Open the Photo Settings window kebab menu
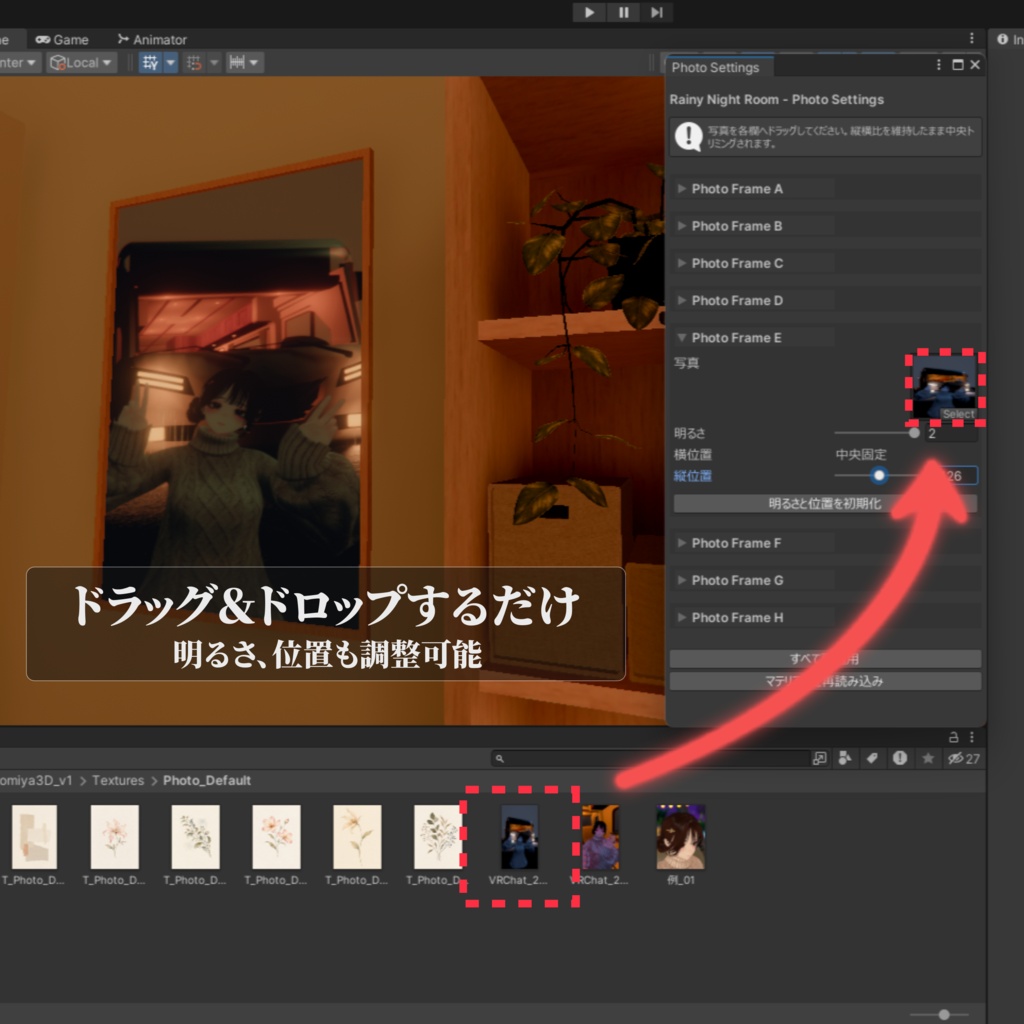The width and height of the screenshot is (1024, 1024). click(x=938, y=65)
